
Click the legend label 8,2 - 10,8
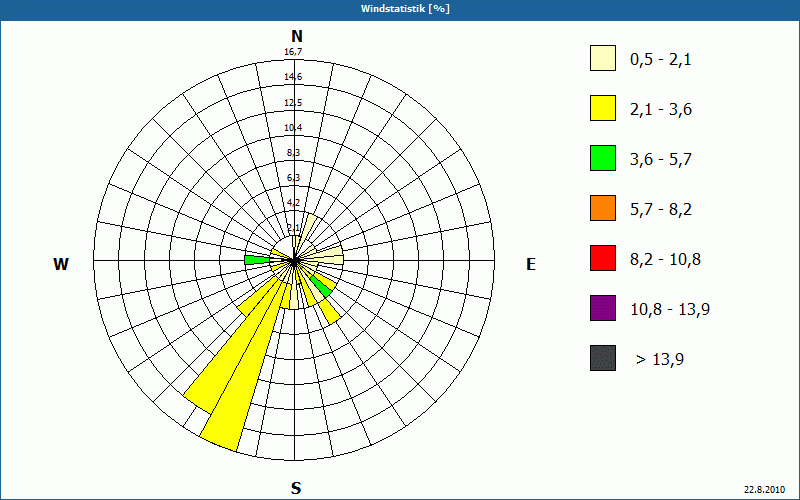(x=665, y=260)
